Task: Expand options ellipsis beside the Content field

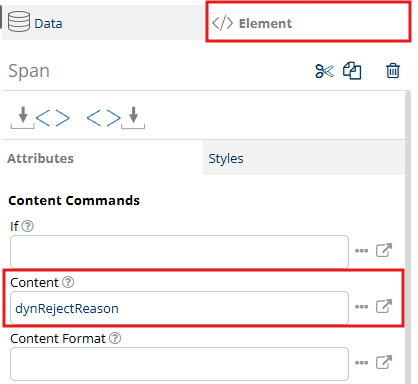Action: point(362,307)
